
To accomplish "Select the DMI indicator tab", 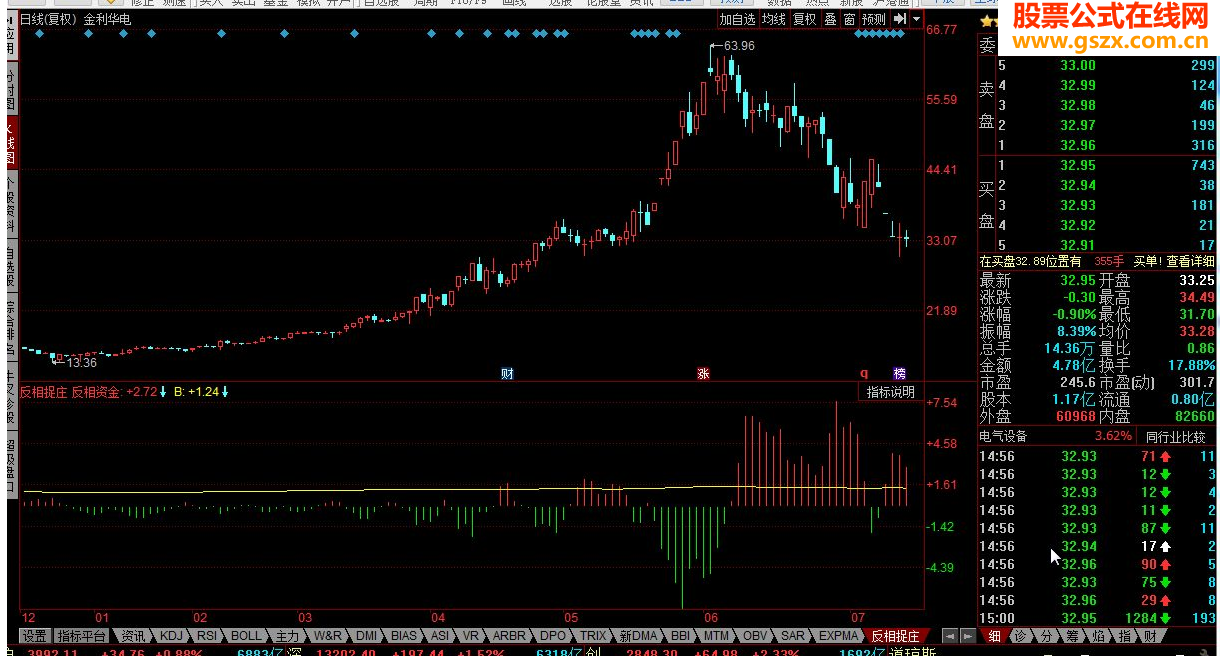I will point(367,636).
